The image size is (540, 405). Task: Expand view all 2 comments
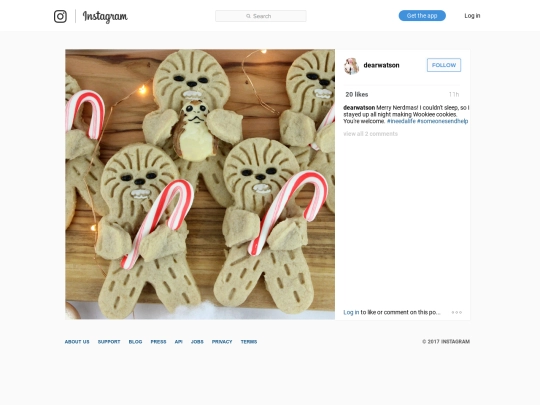point(371,134)
